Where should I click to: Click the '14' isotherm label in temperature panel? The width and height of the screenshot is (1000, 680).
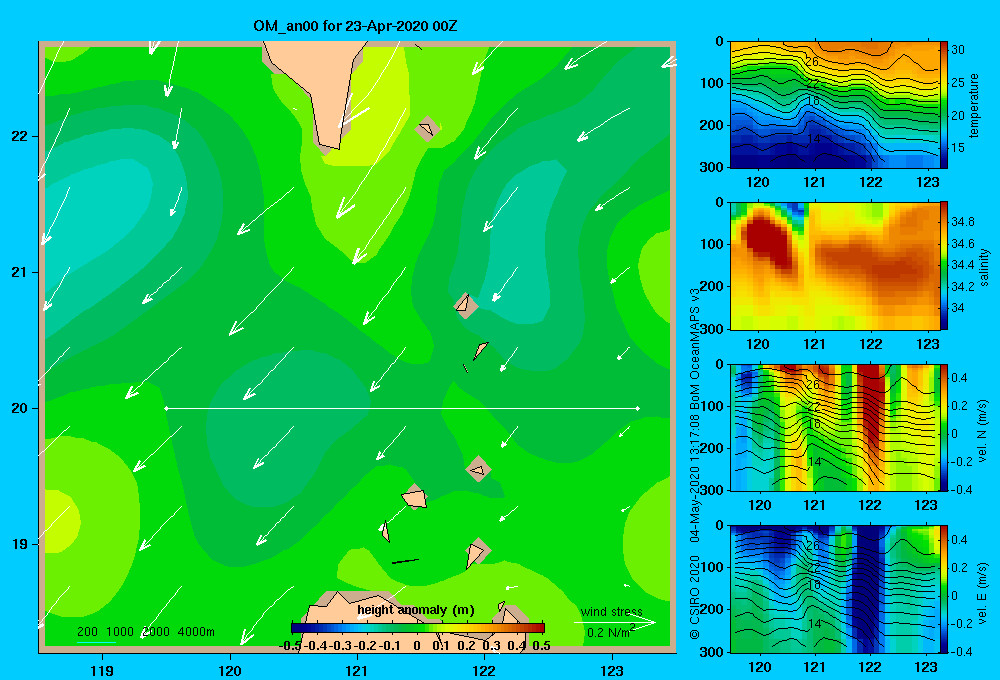(x=814, y=138)
